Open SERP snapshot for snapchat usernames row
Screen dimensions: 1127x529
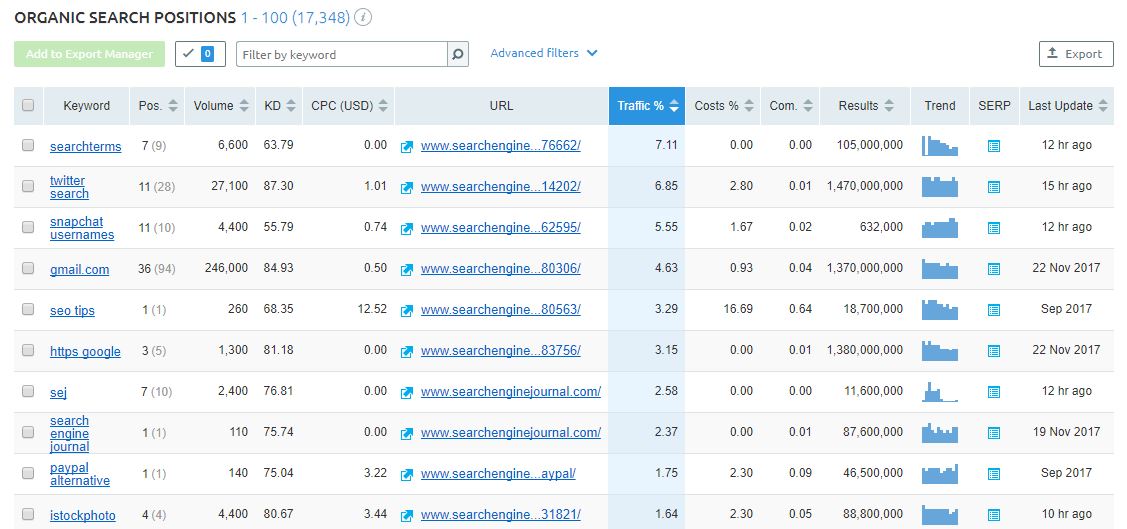993,228
